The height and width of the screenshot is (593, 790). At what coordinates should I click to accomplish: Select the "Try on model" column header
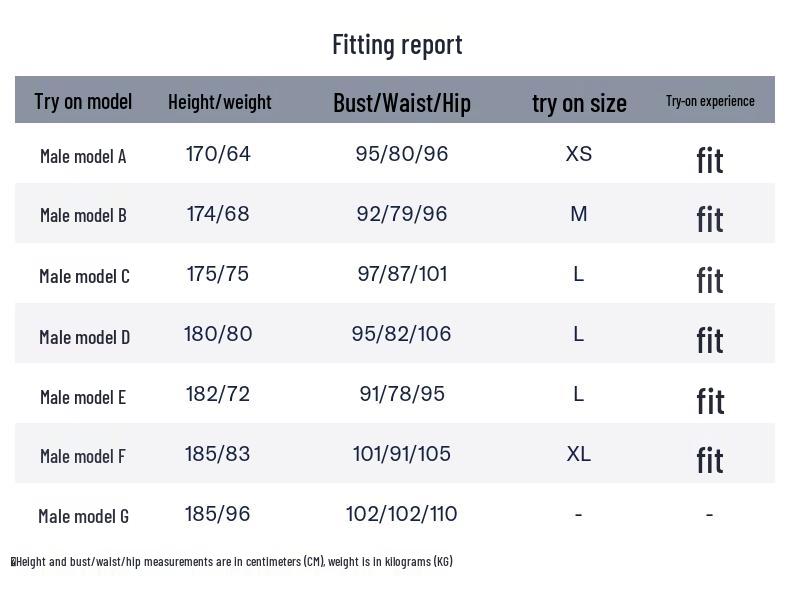(x=83, y=101)
